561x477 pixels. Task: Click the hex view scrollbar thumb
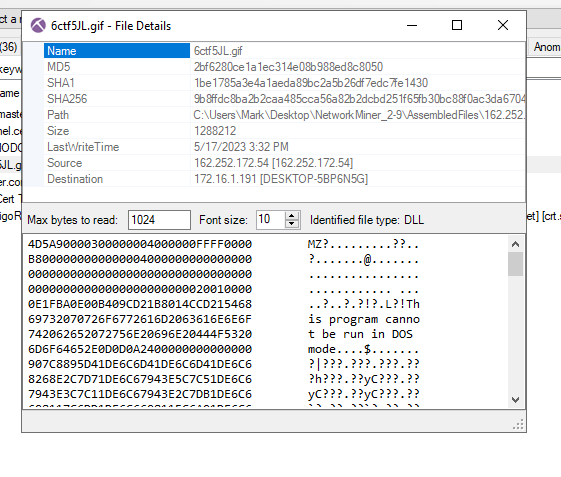pyautogui.click(x=515, y=264)
